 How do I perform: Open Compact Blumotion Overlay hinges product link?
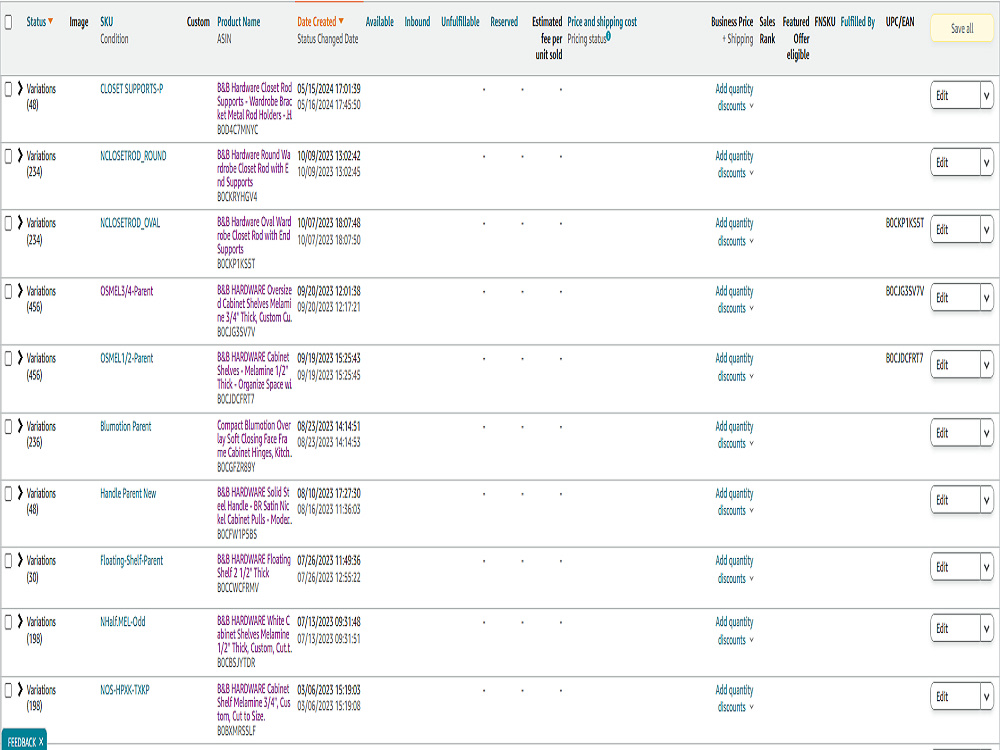click(x=254, y=439)
